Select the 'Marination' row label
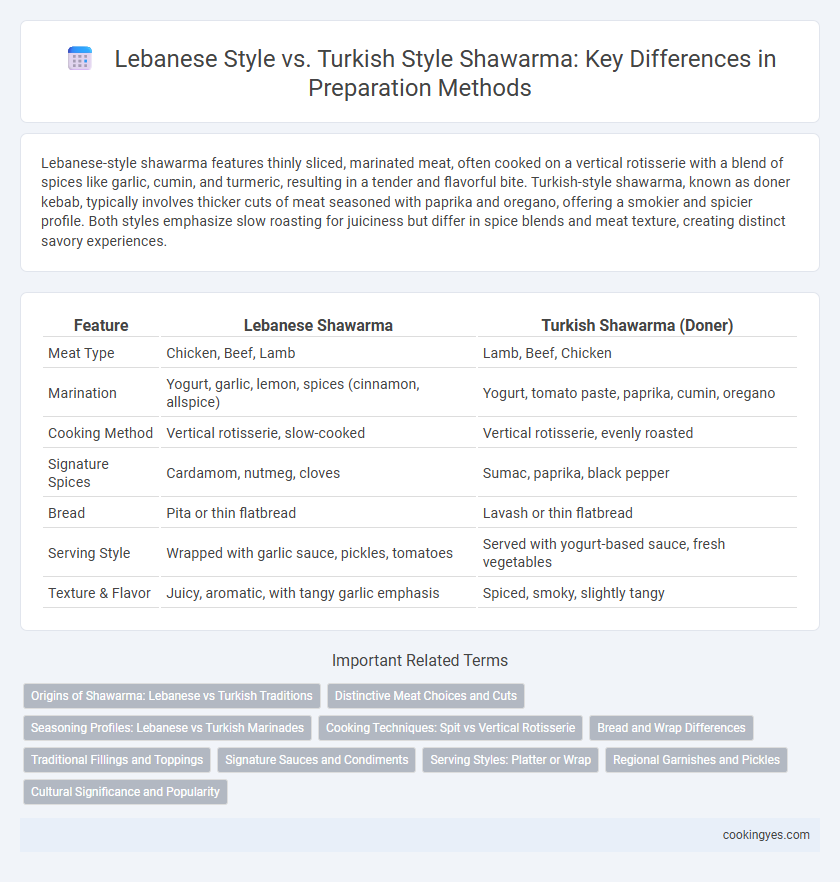Screen dimensions: 840x882 [x=82, y=393]
